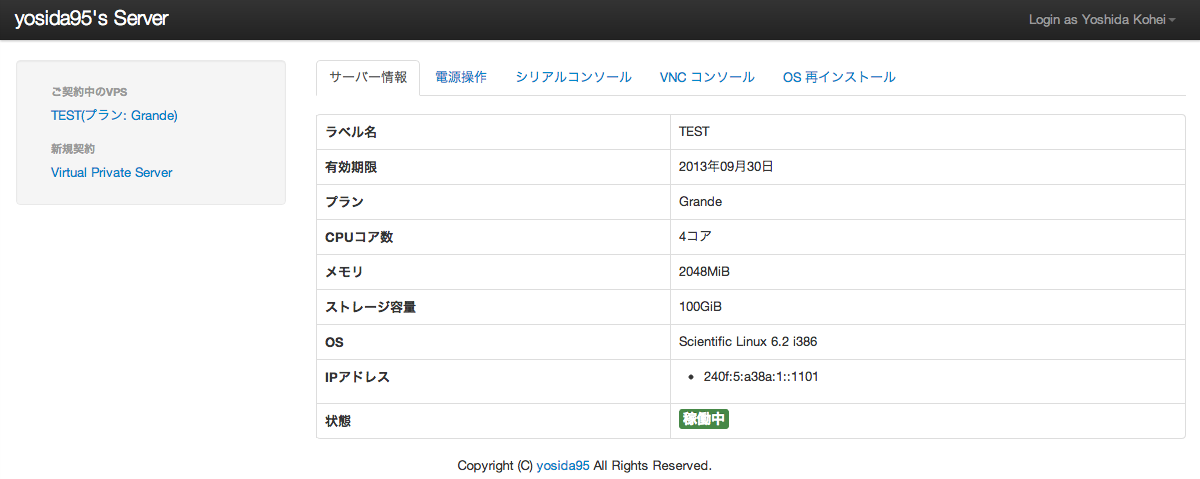This screenshot has width=1200, height=479.
Task: Select the サーバー情報 tab
Action: click(368, 77)
